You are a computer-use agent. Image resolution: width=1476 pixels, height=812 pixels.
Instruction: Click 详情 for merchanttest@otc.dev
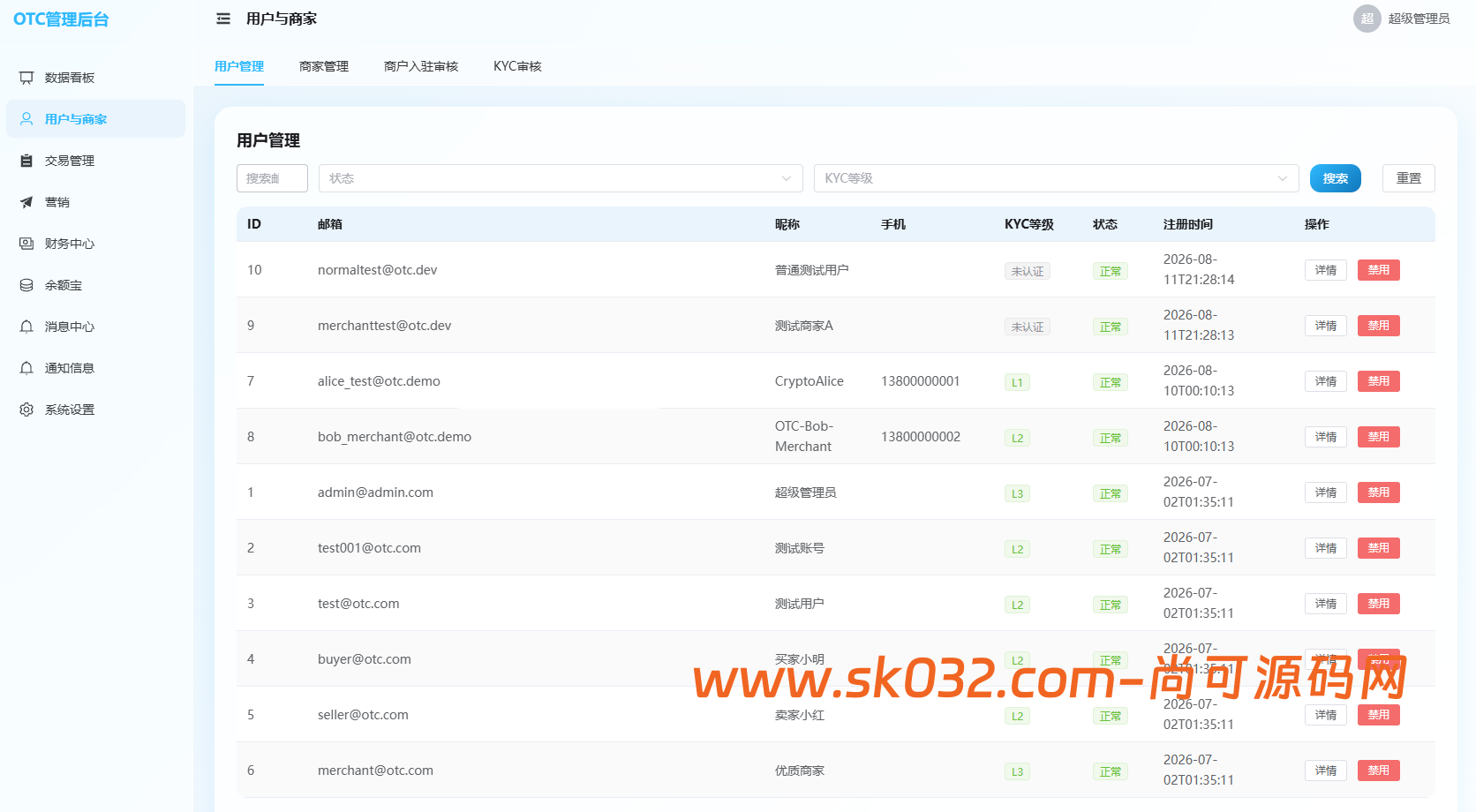tap(1326, 326)
